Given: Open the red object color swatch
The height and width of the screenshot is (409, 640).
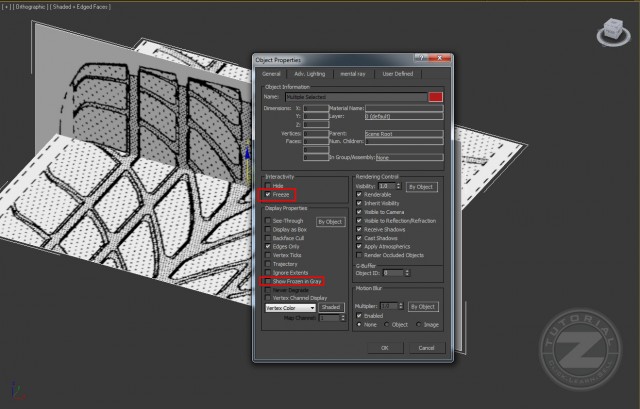Looking at the screenshot, I should click(436, 97).
